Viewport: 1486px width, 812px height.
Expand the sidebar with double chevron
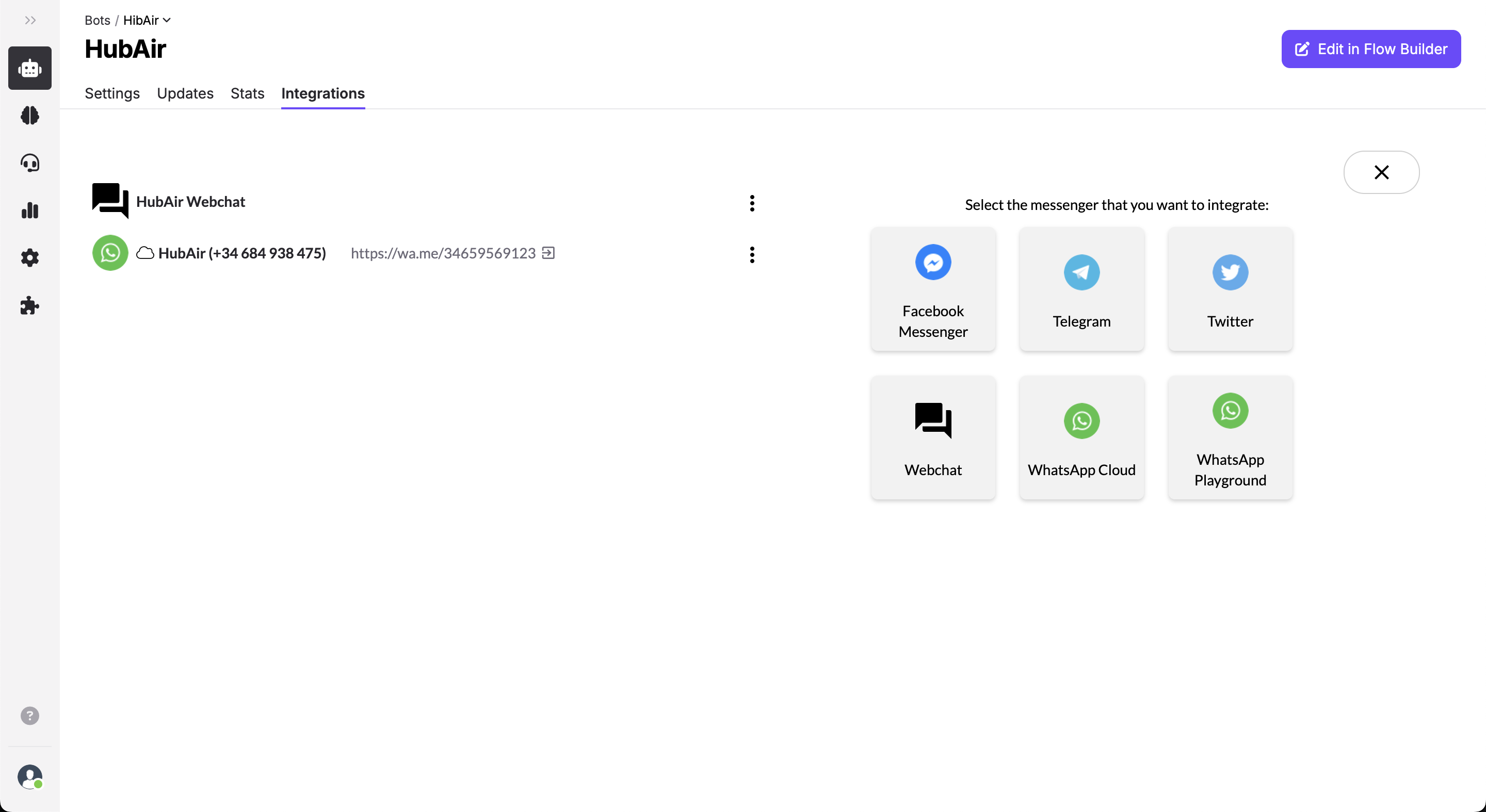(30, 20)
